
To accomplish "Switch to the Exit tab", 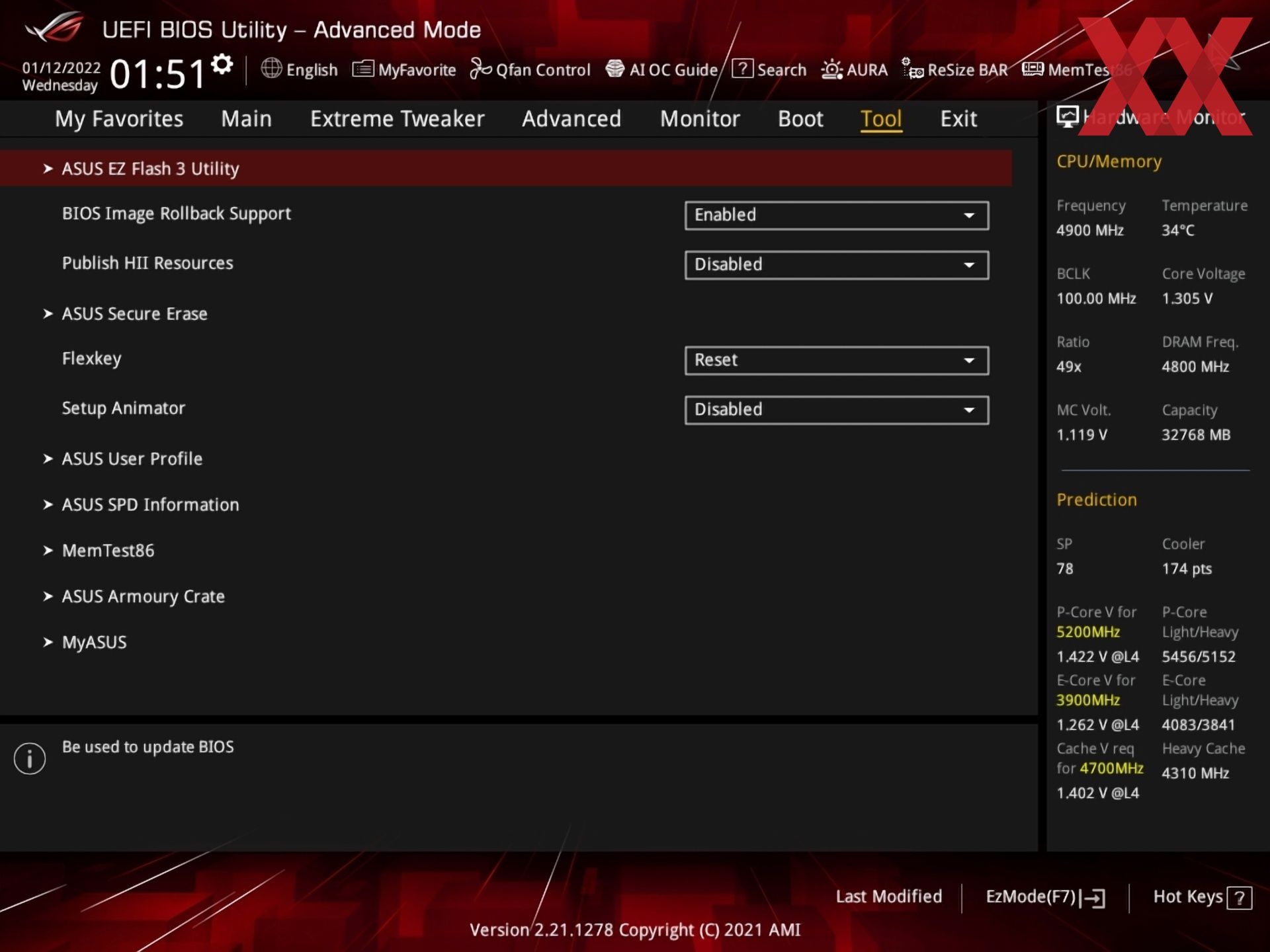I will coord(958,119).
